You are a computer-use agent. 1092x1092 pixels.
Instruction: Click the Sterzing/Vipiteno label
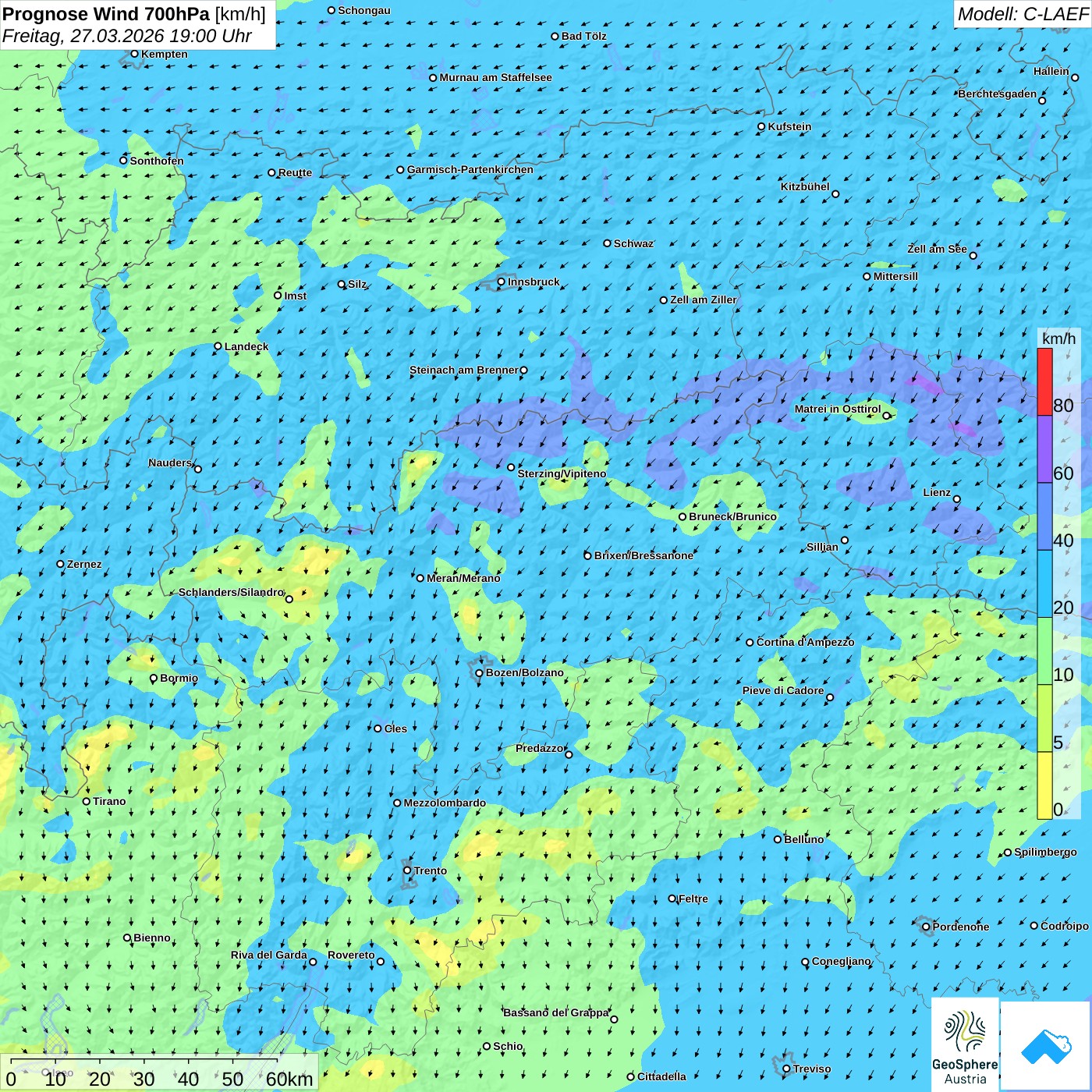[x=562, y=473]
